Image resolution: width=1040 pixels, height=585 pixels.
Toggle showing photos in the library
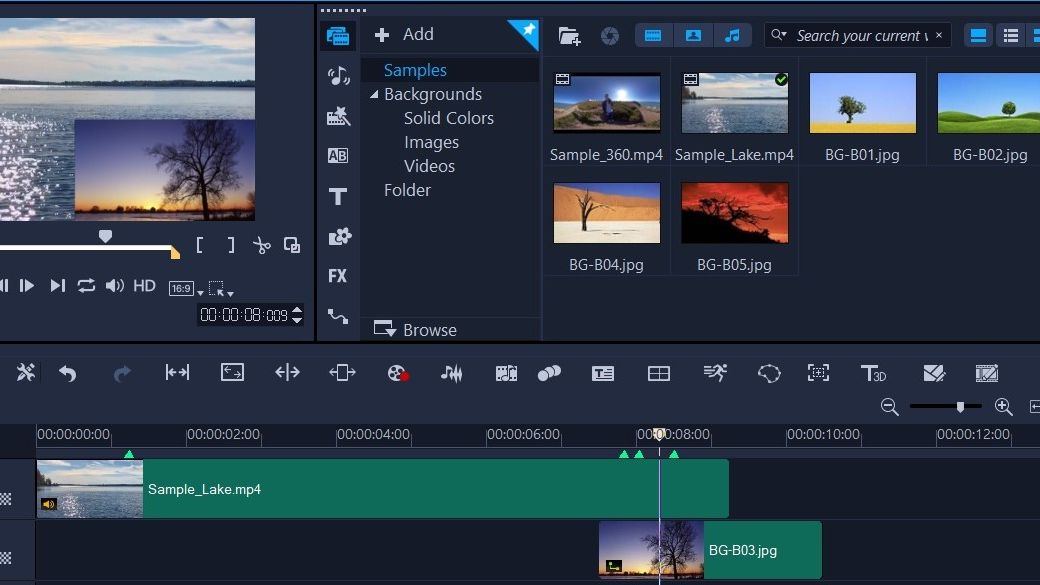pyautogui.click(x=693, y=36)
